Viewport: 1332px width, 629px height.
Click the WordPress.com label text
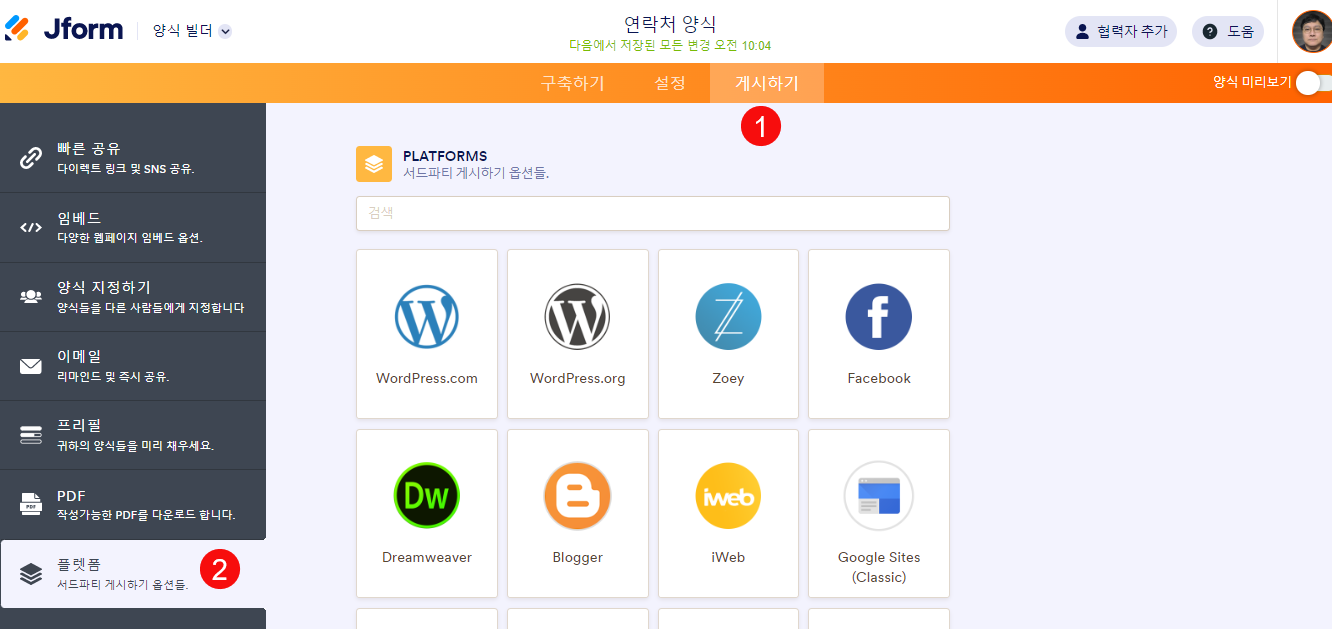427,379
